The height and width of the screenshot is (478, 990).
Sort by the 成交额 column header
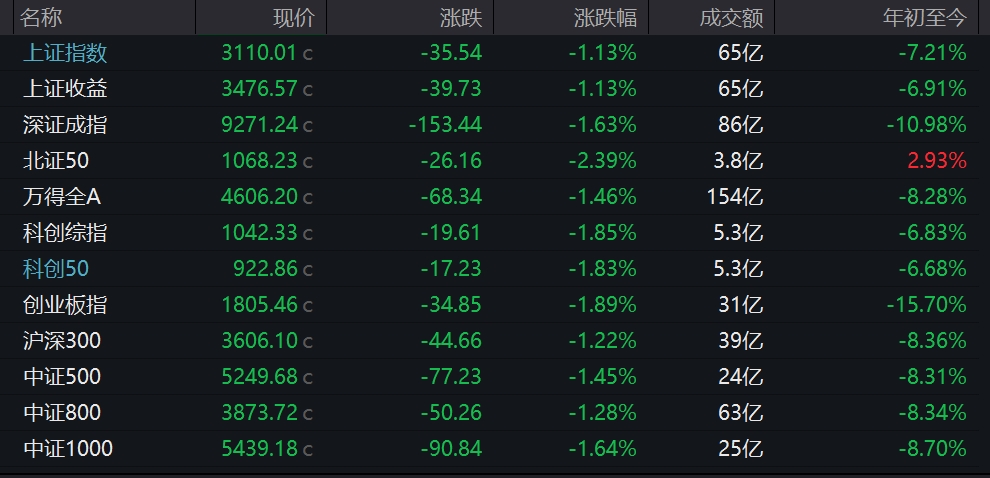pos(731,18)
